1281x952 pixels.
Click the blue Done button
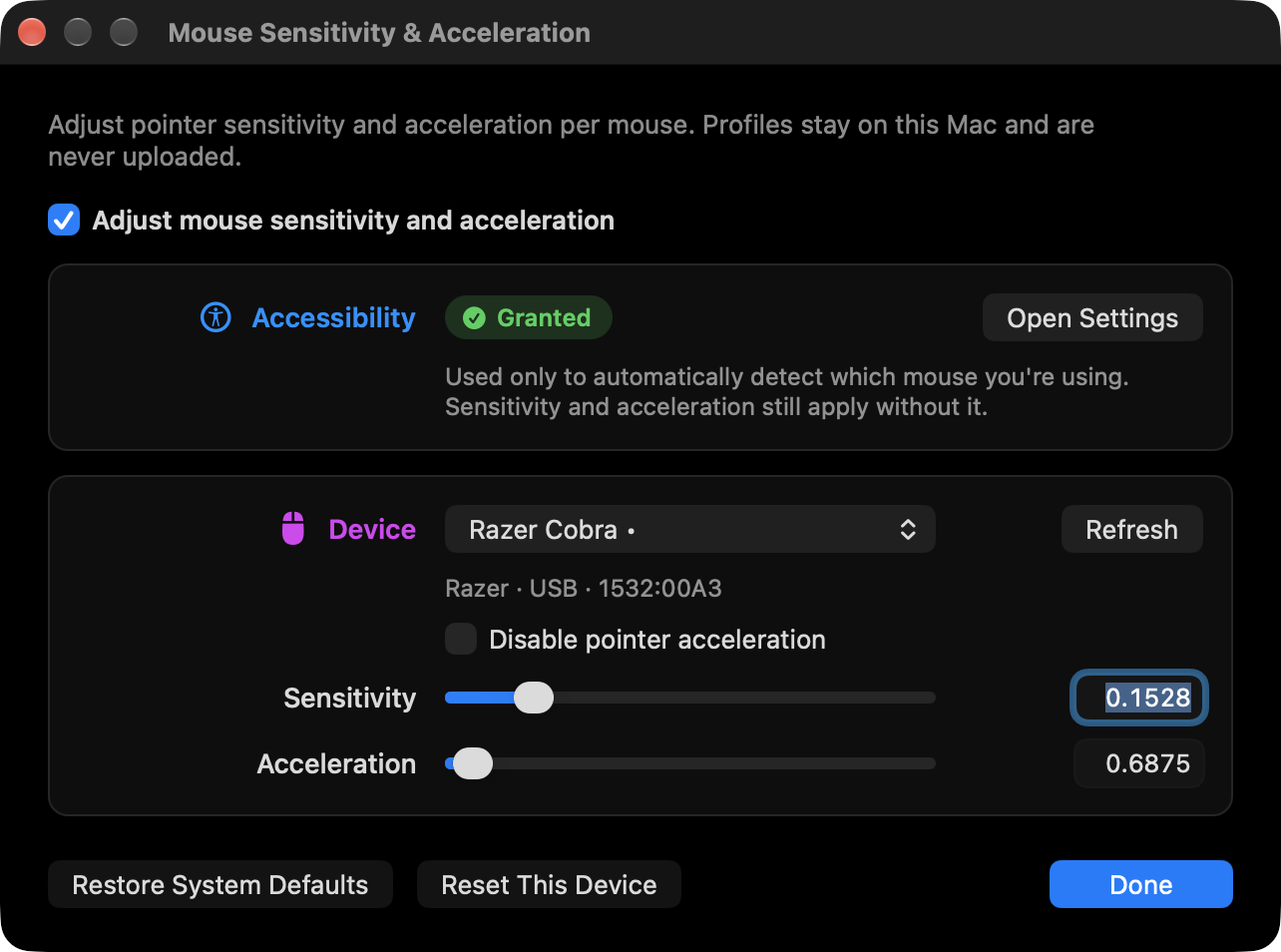[1141, 884]
